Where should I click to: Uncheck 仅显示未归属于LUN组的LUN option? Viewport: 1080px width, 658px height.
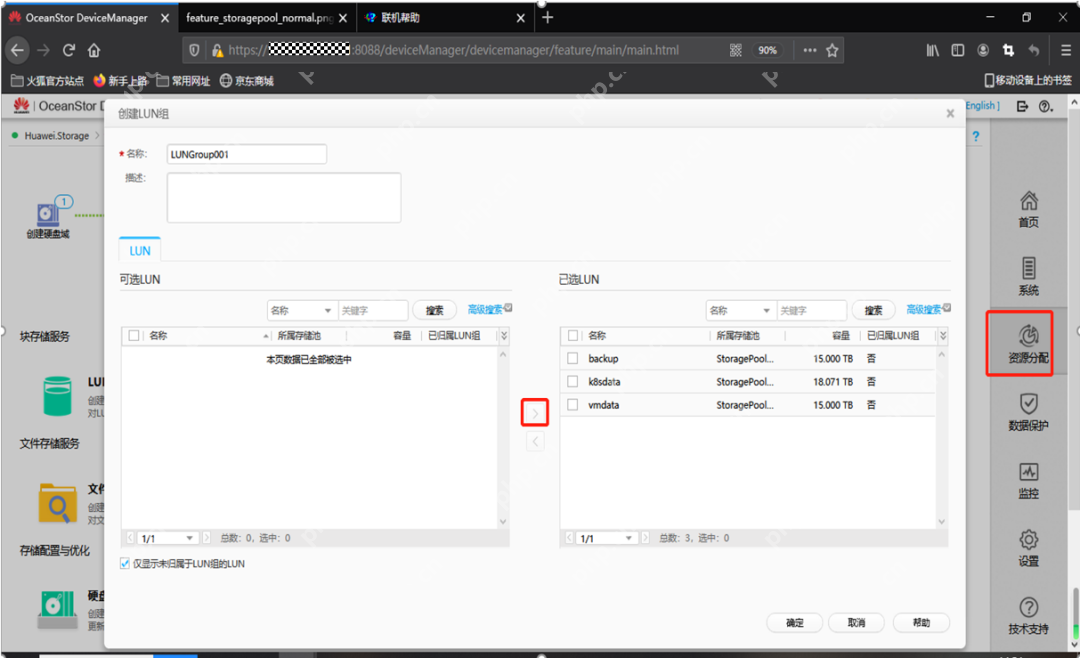click(x=125, y=564)
